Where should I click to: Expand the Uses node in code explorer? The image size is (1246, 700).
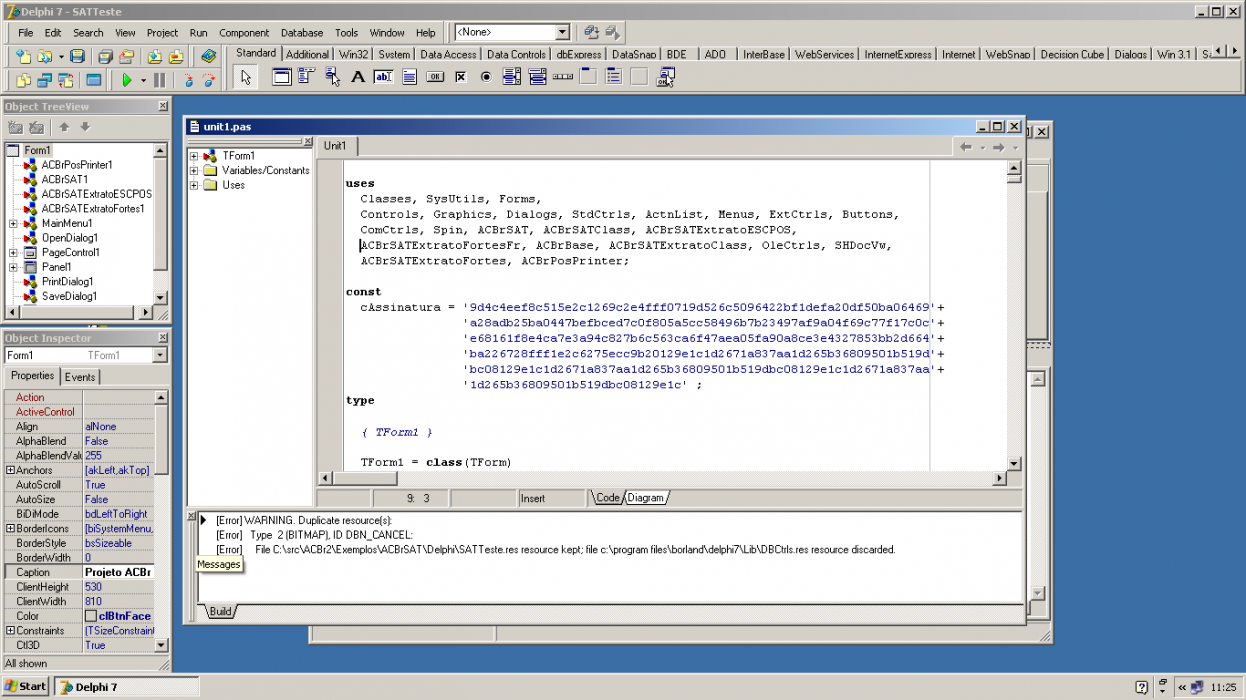click(194, 185)
